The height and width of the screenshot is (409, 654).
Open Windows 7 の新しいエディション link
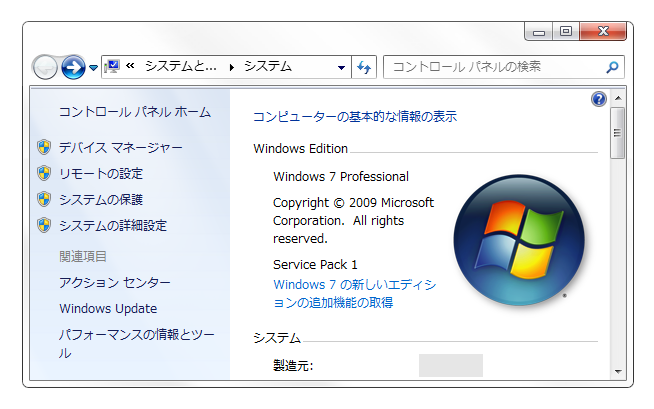click(x=355, y=293)
